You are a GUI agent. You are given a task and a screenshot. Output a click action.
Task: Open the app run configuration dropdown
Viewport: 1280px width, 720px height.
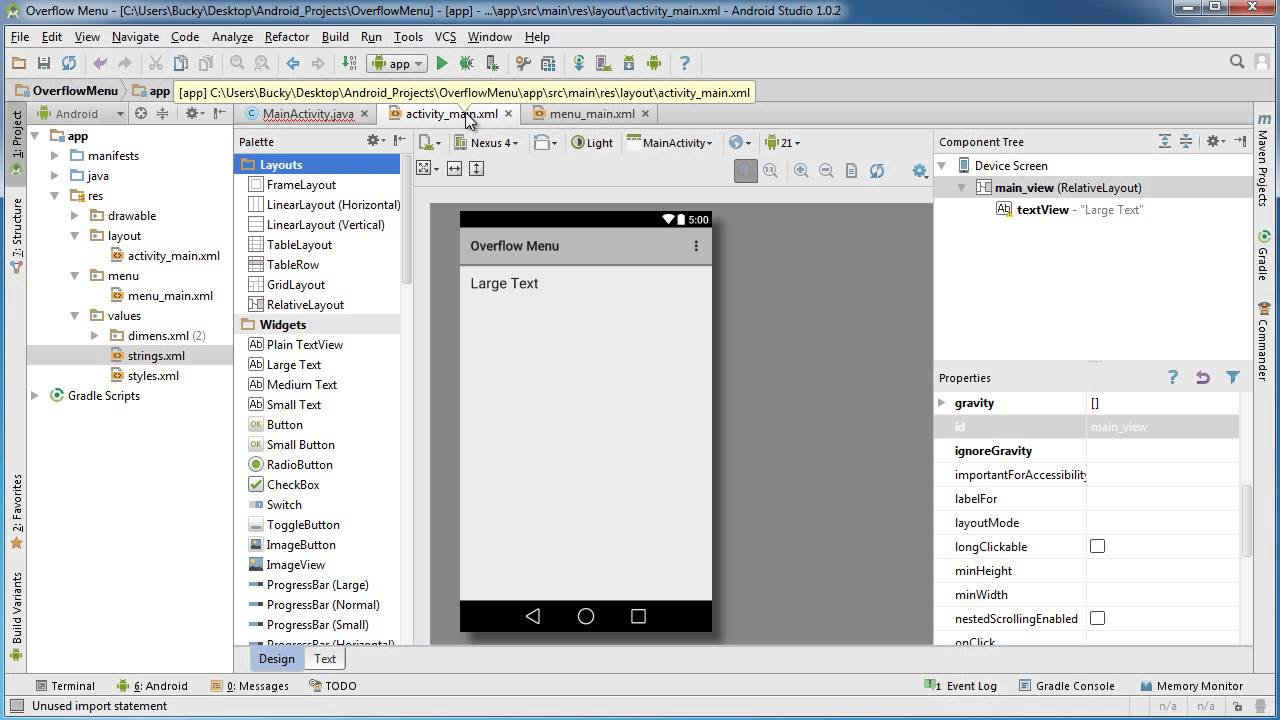[x=398, y=63]
